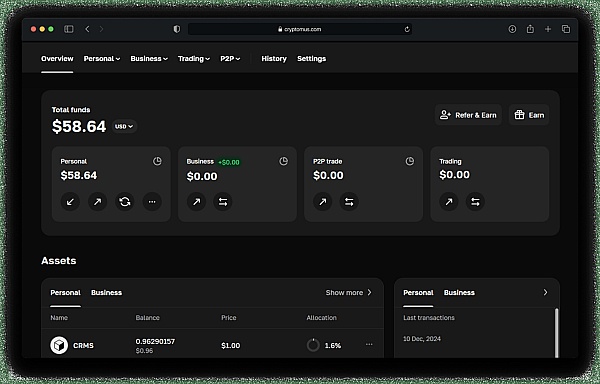Click the convert cycle icon in Personal card

(125, 202)
